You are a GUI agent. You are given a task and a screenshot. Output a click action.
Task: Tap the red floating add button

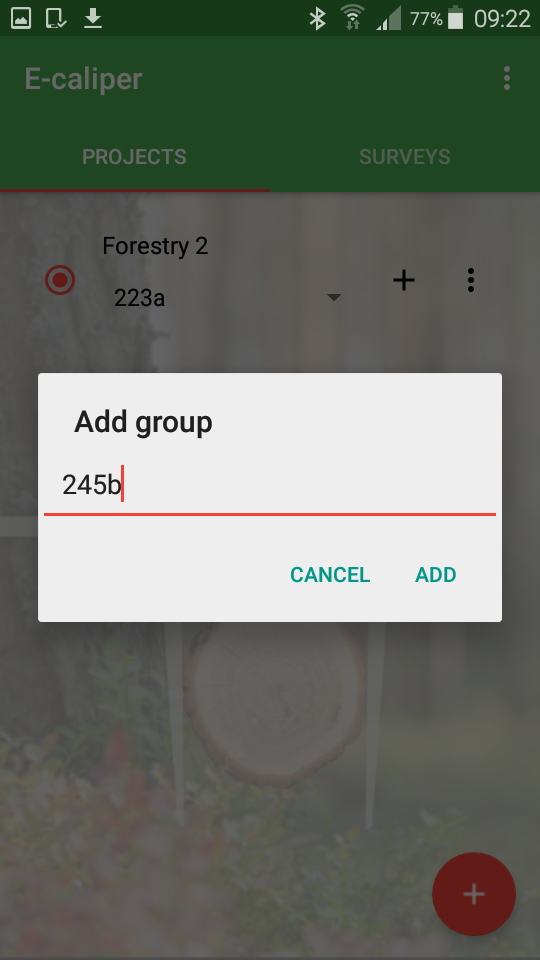click(x=474, y=894)
